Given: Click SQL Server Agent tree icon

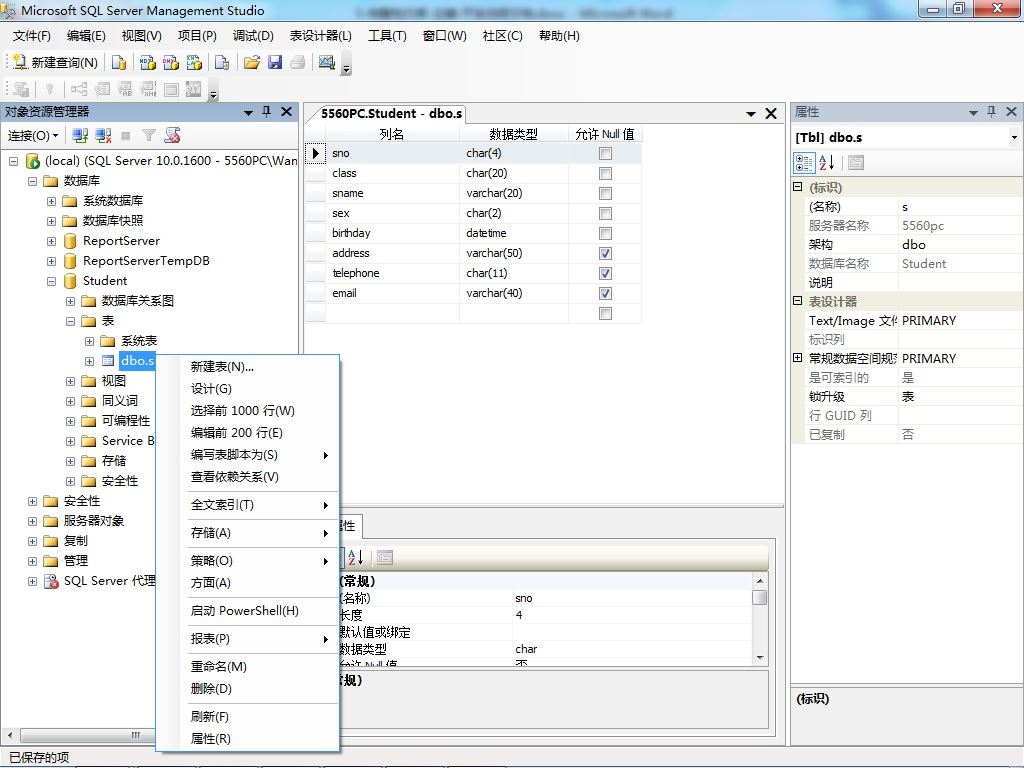Looking at the screenshot, I should click(51, 581).
